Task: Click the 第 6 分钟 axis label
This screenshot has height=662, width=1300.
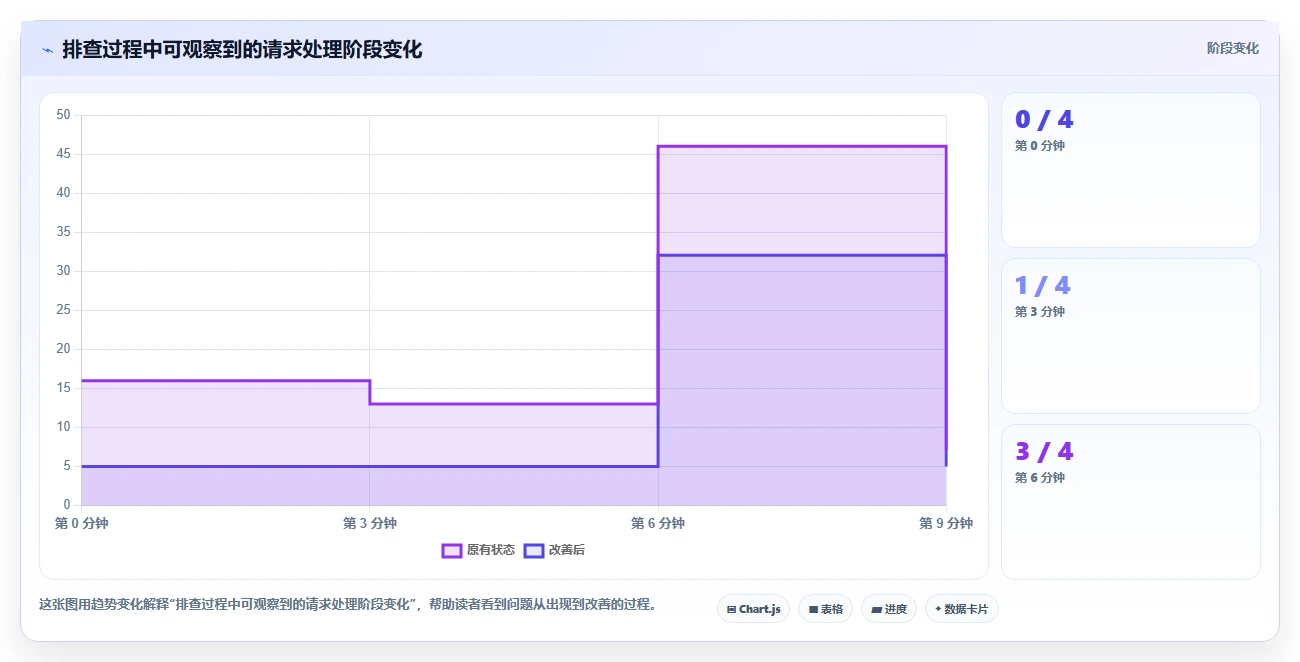Action: (658, 523)
